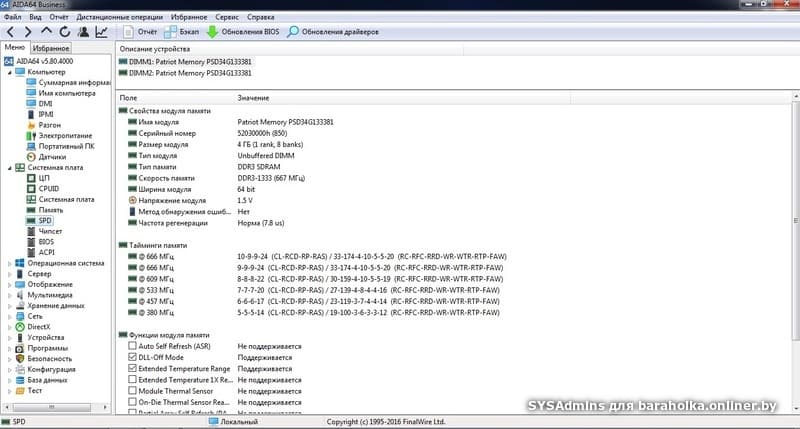The width and height of the screenshot is (800, 429).
Task: Open the graph chart toolbar icon
Action: coord(102,32)
